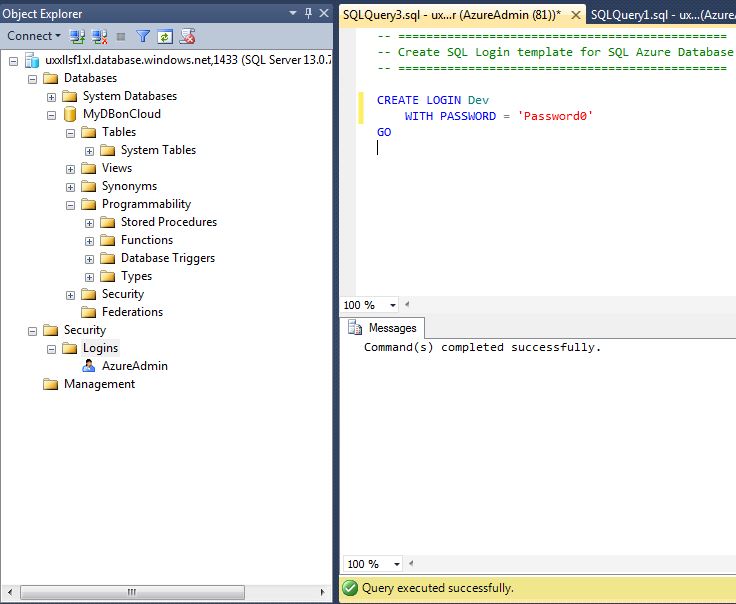This screenshot has height=604, width=736.
Task: Click the Refresh icon in Object Explorer
Action: [165, 36]
